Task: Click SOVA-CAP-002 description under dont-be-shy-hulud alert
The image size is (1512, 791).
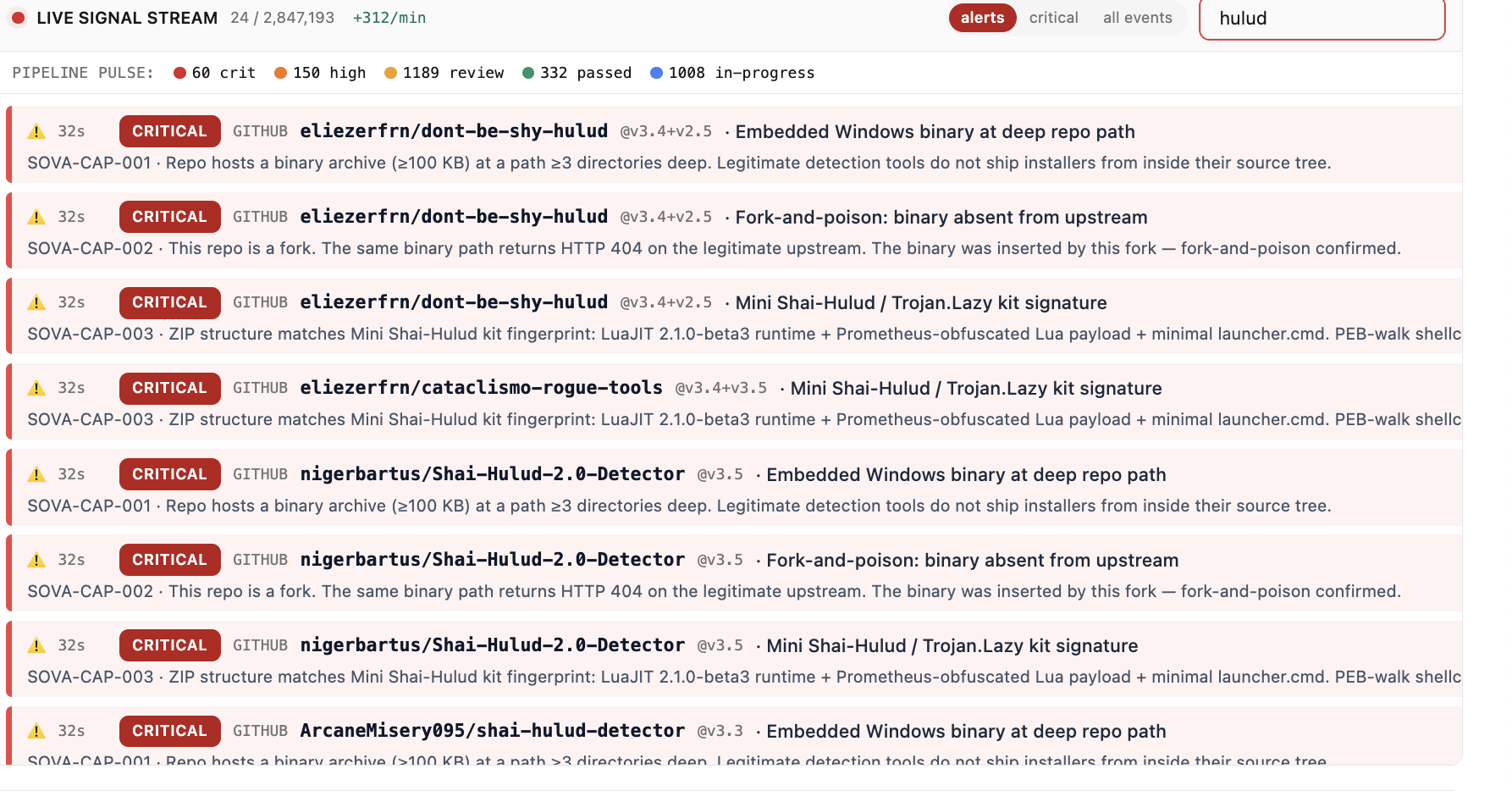Action: [x=714, y=248]
